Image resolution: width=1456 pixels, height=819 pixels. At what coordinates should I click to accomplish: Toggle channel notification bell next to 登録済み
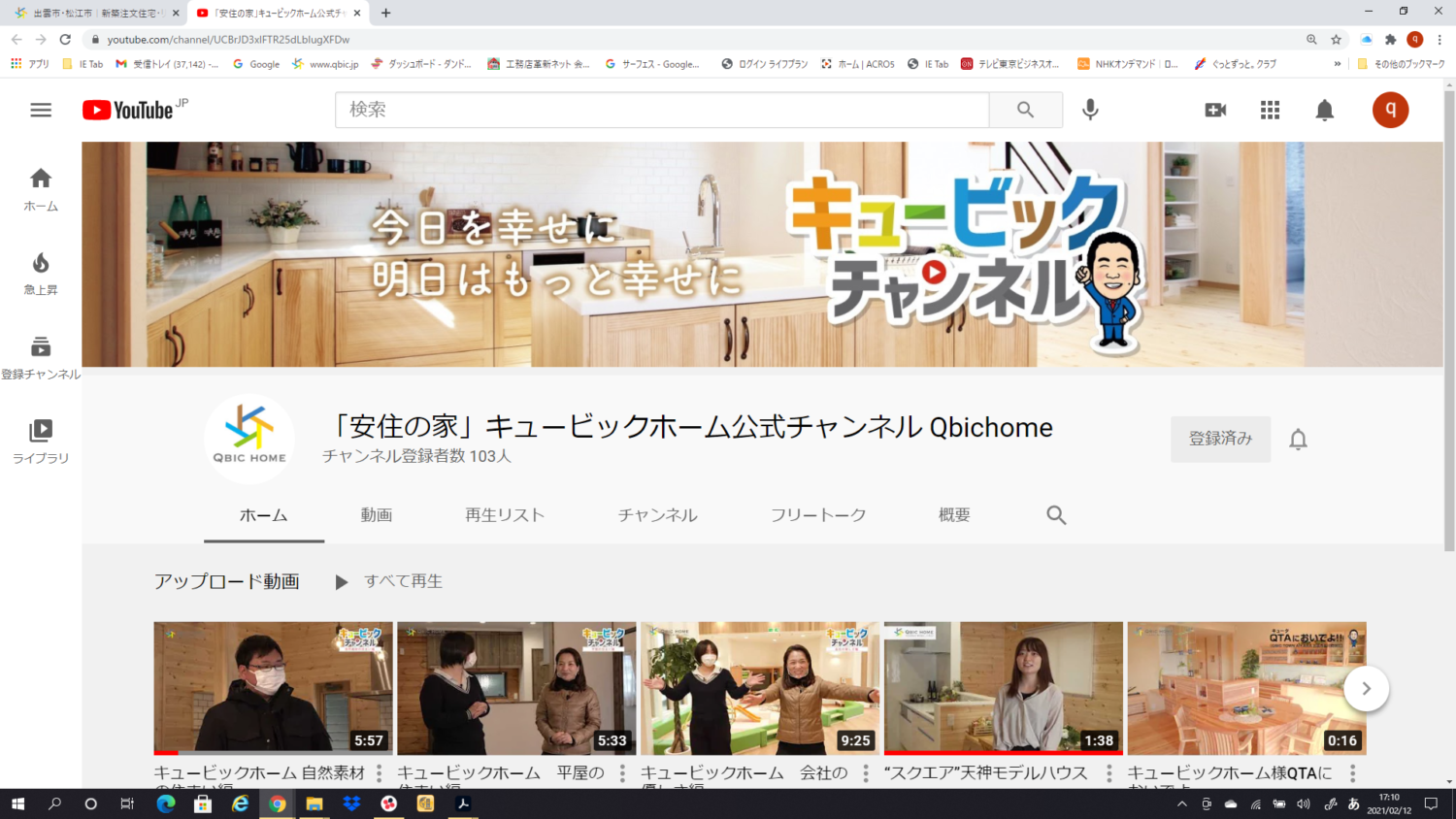point(1298,440)
